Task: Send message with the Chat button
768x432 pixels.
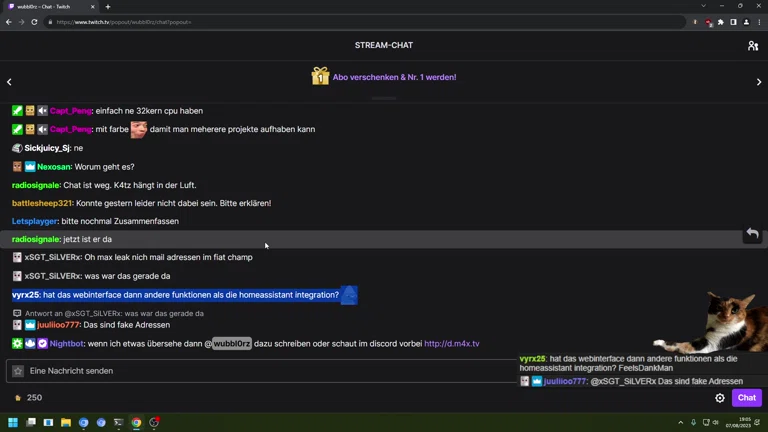Action: (x=746, y=398)
